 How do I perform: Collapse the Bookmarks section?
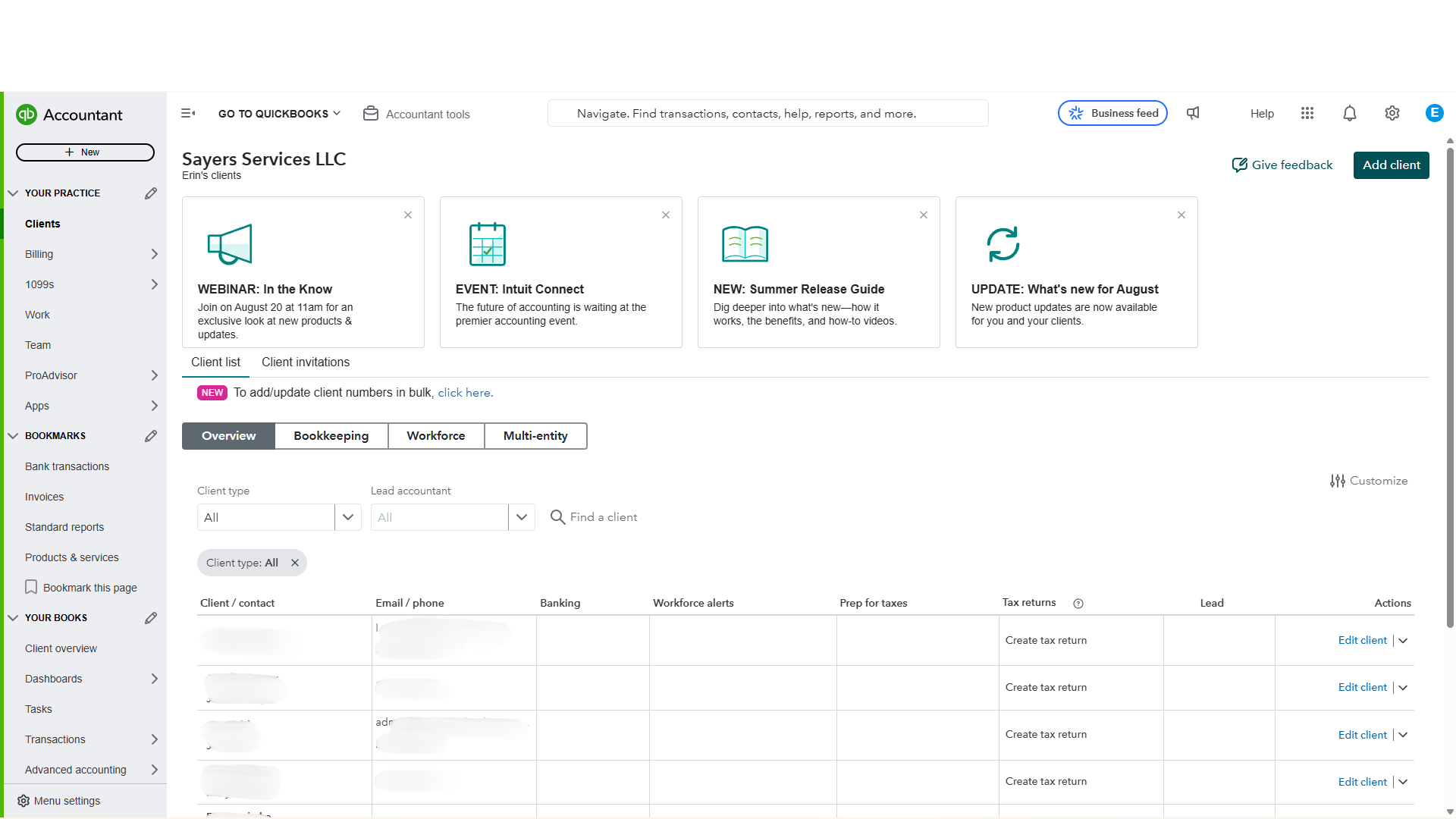[x=13, y=436]
